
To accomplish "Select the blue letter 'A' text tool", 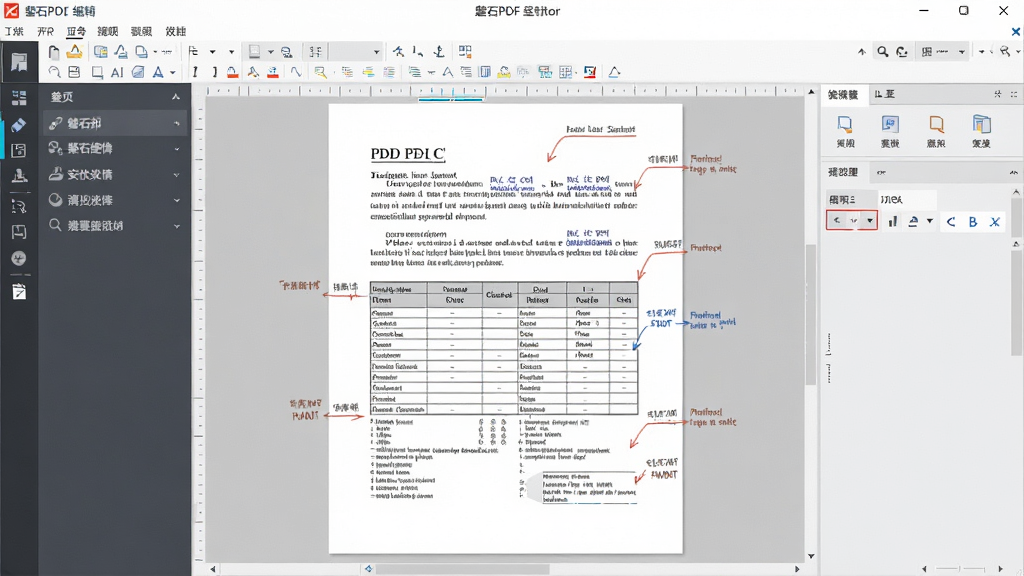I will [x=157, y=72].
